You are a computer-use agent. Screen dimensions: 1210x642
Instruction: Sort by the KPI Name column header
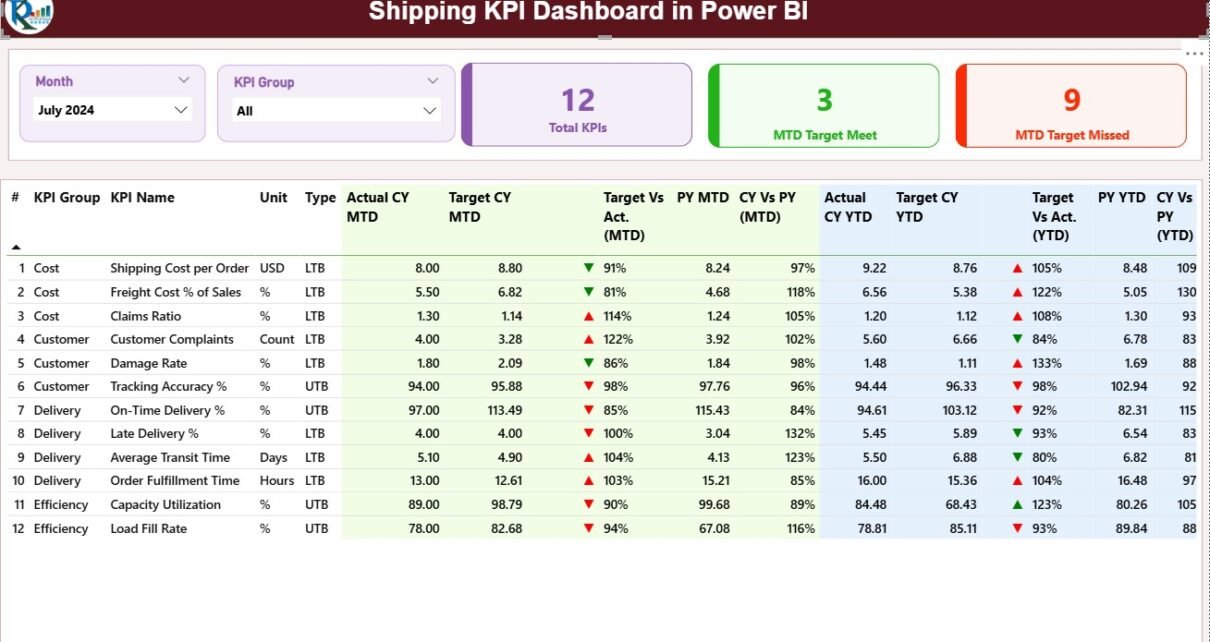[x=142, y=198]
